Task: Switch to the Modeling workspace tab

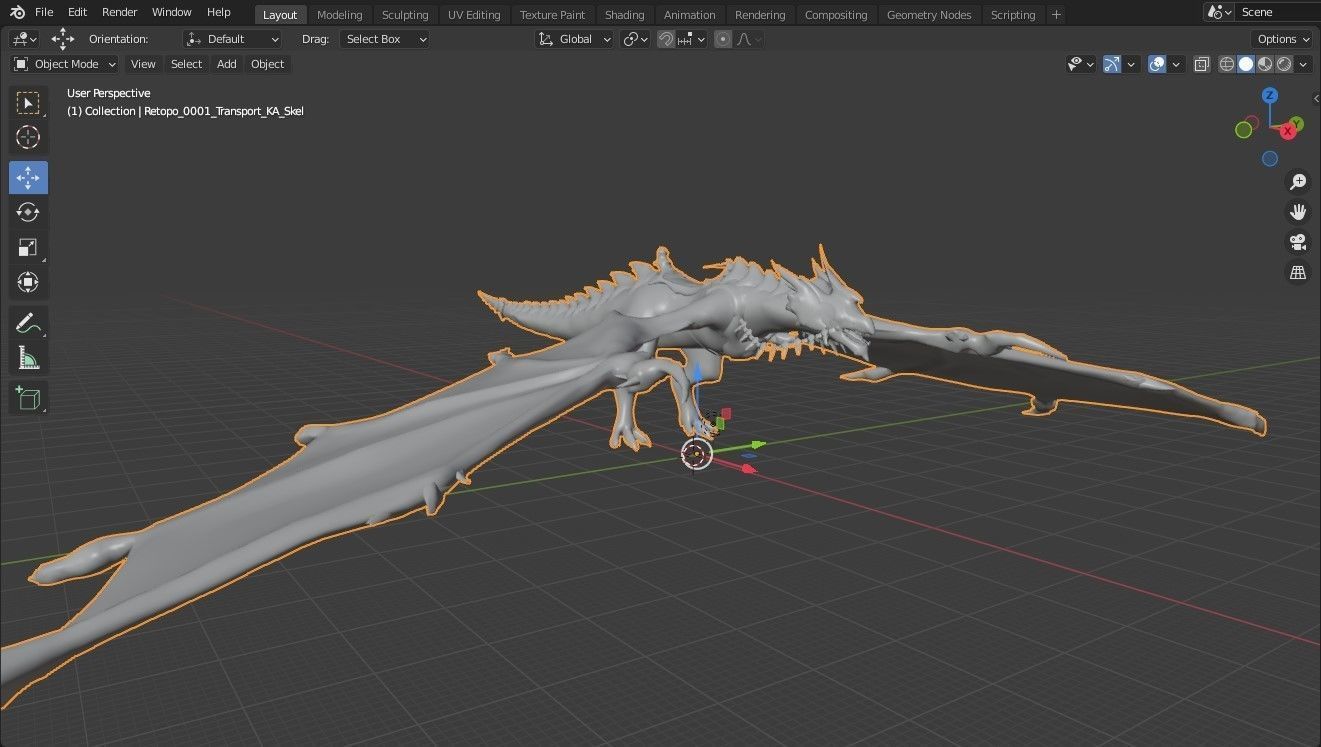Action: pos(339,15)
